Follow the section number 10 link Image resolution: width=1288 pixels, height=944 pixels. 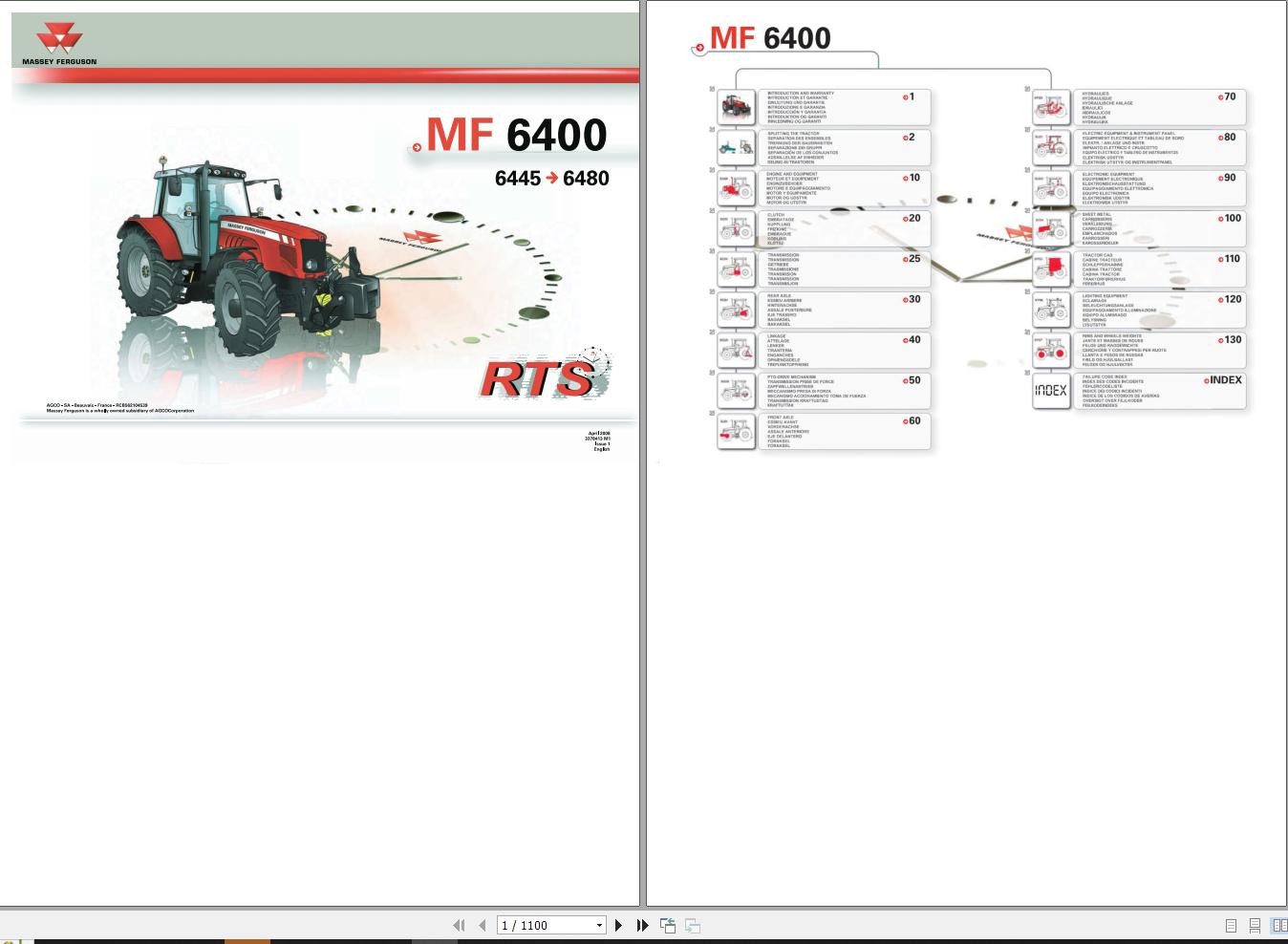[x=912, y=177]
